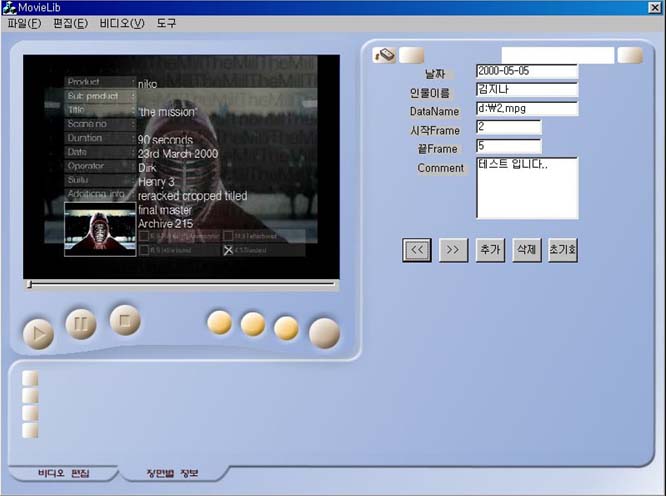This screenshot has width=667, height=496.
Task: Click the middle orange round button
Action: click(x=253, y=324)
